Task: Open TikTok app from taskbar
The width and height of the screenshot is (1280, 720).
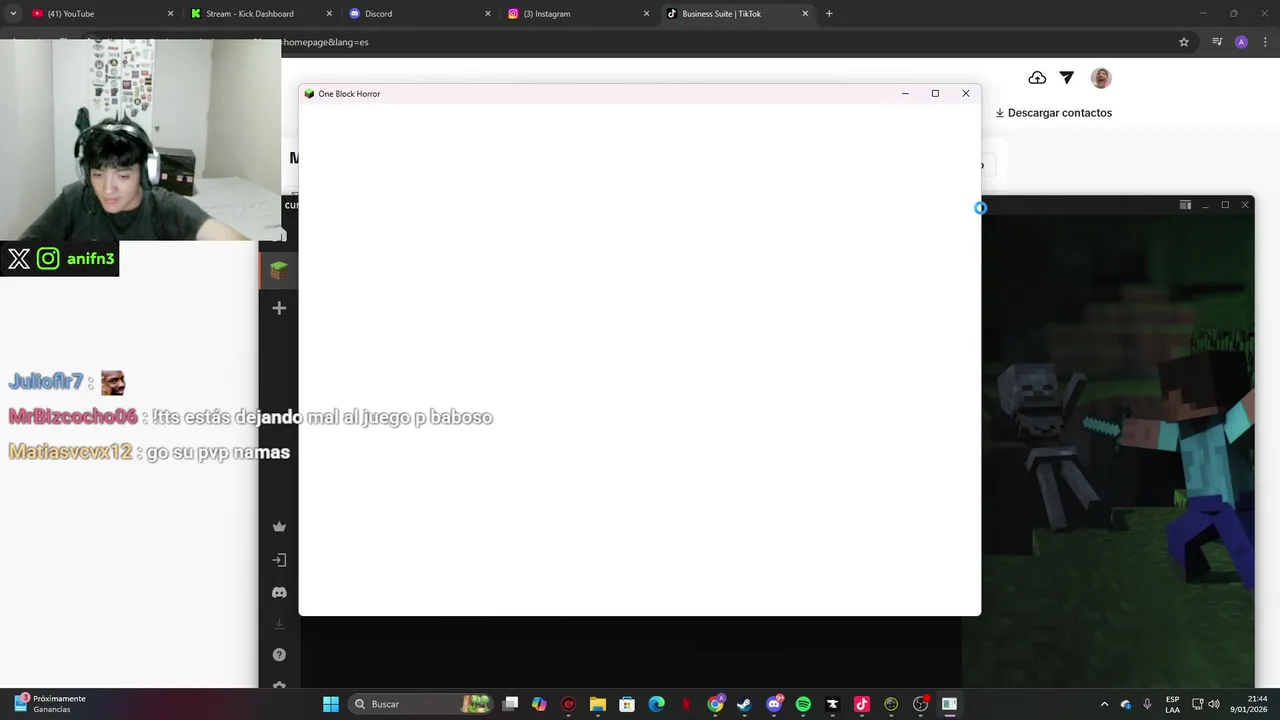Action: (x=862, y=704)
